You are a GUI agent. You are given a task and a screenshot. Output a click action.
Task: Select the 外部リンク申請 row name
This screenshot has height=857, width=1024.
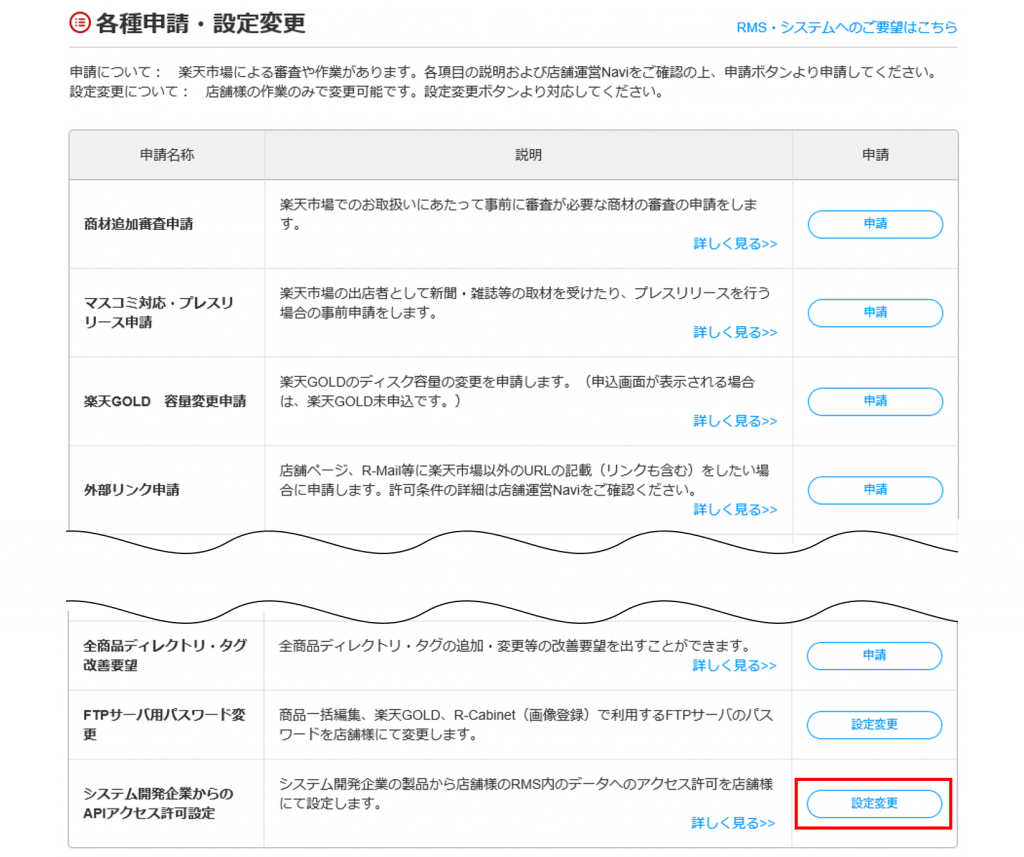click(131, 490)
